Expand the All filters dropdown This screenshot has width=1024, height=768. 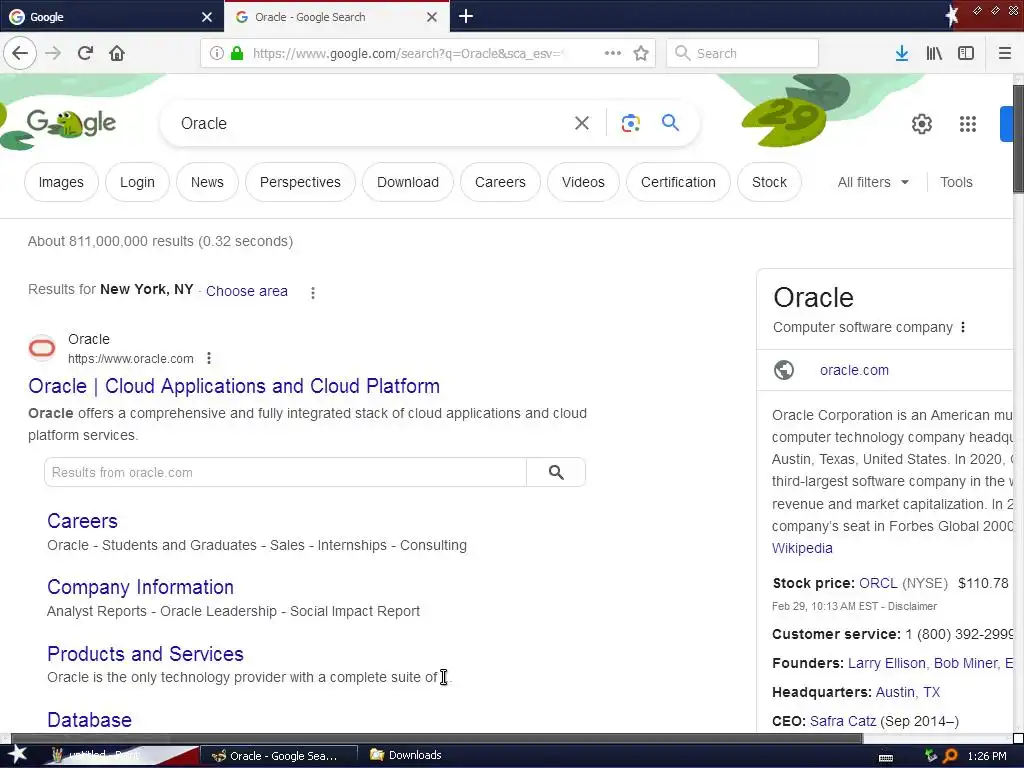(x=873, y=182)
